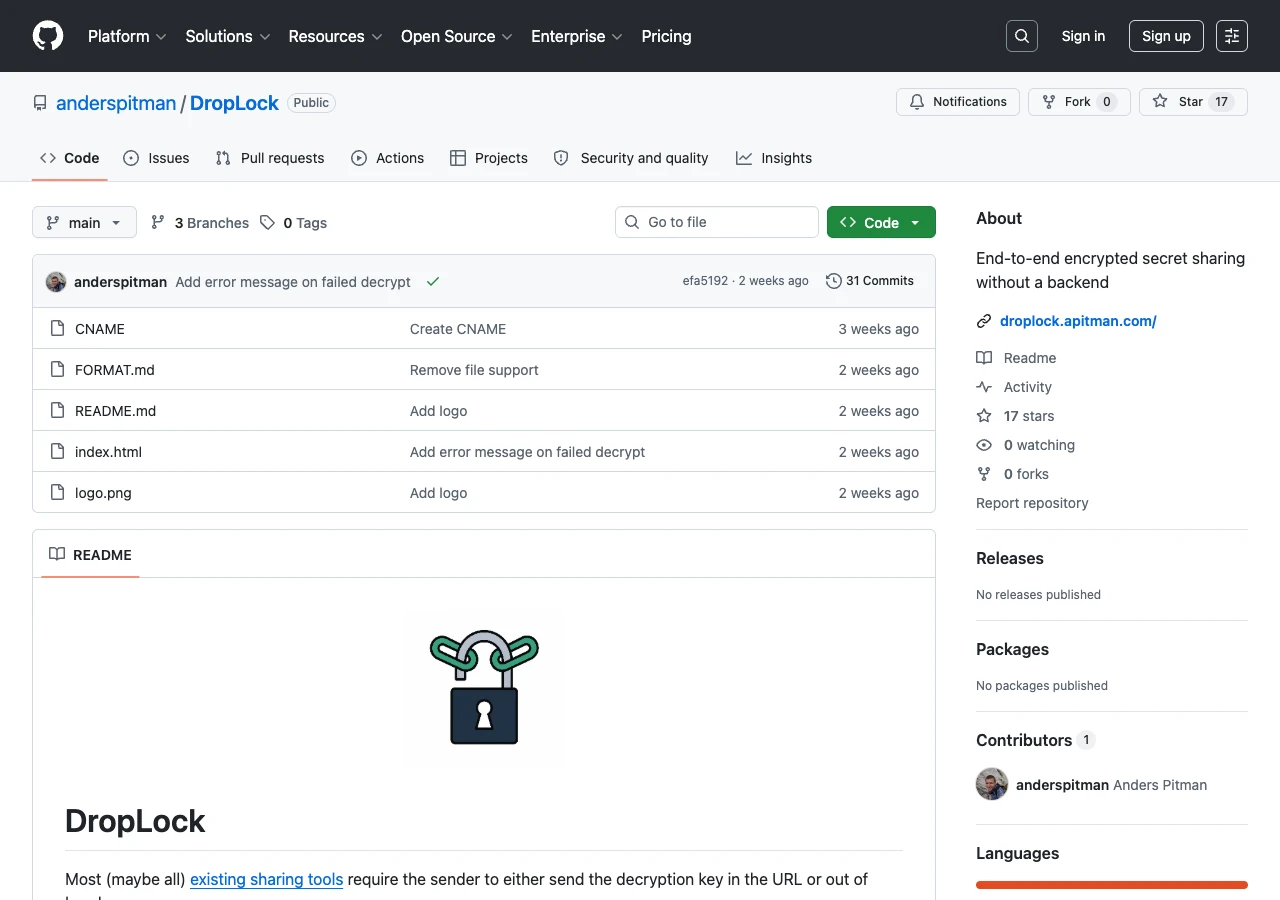The height and width of the screenshot is (900, 1280).
Task: Expand the Platform menu
Action: coord(127,36)
